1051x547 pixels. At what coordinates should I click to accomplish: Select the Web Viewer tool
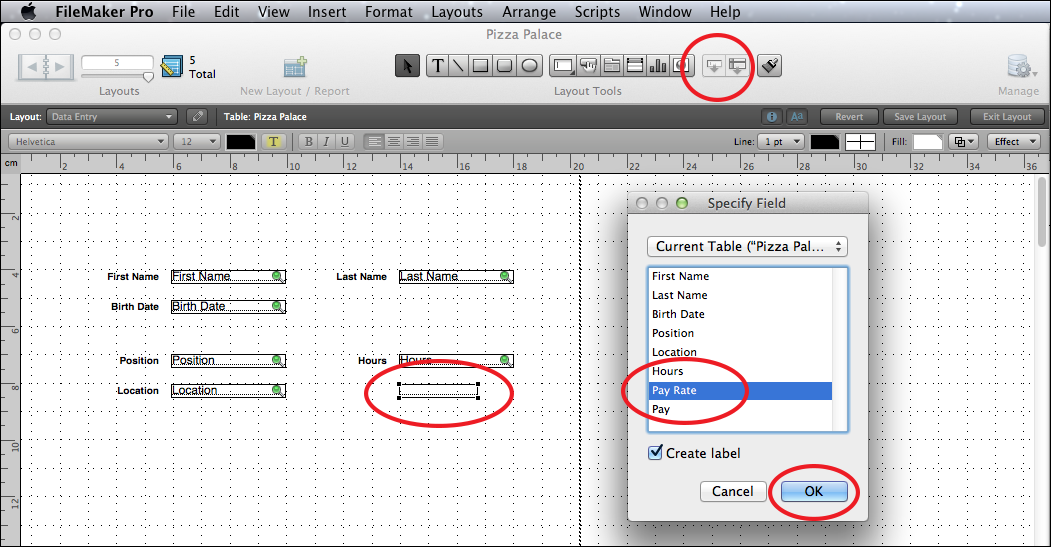click(682, 66)
